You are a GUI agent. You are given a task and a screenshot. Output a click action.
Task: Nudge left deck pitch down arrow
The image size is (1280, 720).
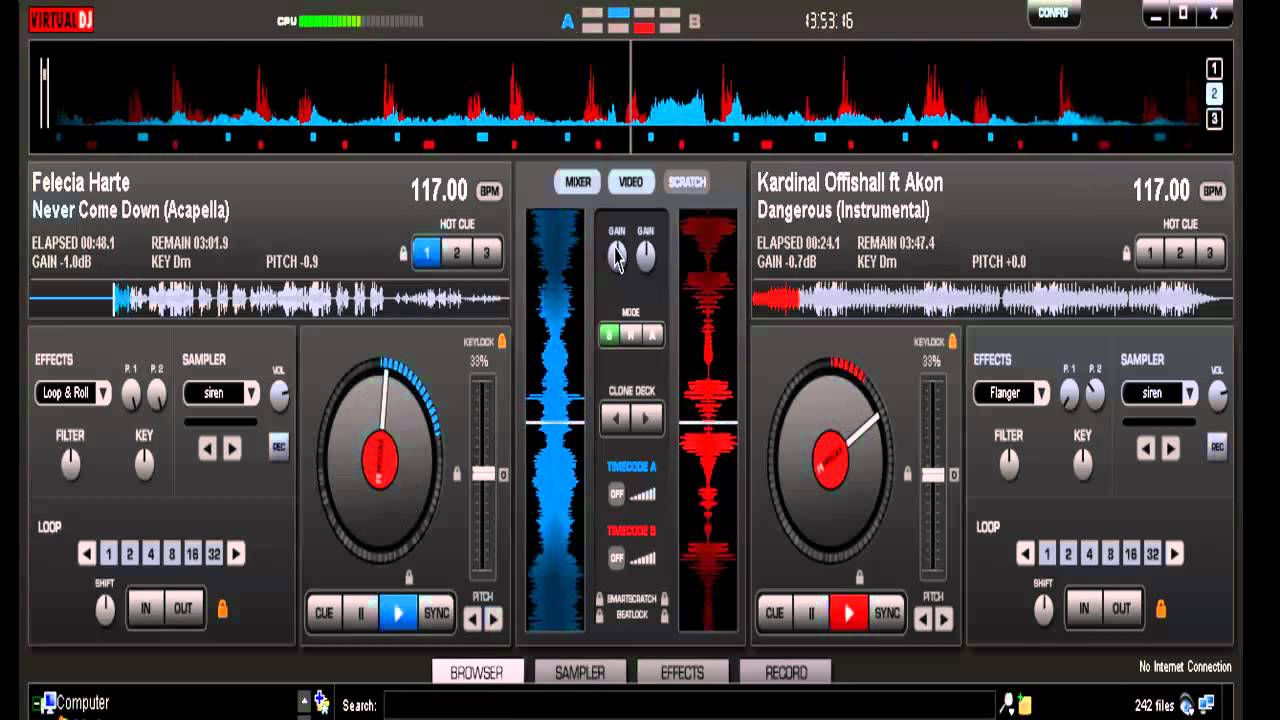coord(472,620)
